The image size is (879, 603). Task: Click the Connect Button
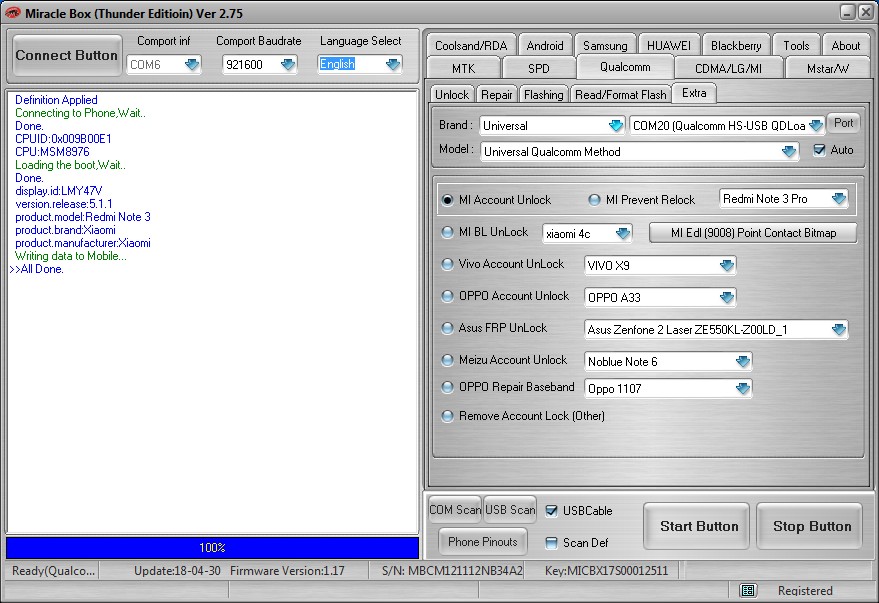pyautogui.click(x=67, y=55)
